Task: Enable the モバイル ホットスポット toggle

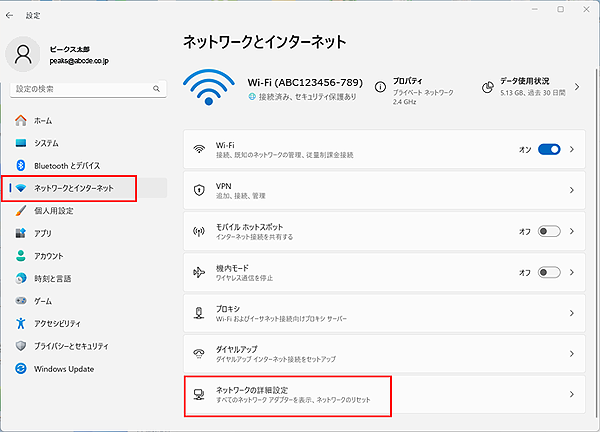Action: pyautogui.click(x=549, y=231)
